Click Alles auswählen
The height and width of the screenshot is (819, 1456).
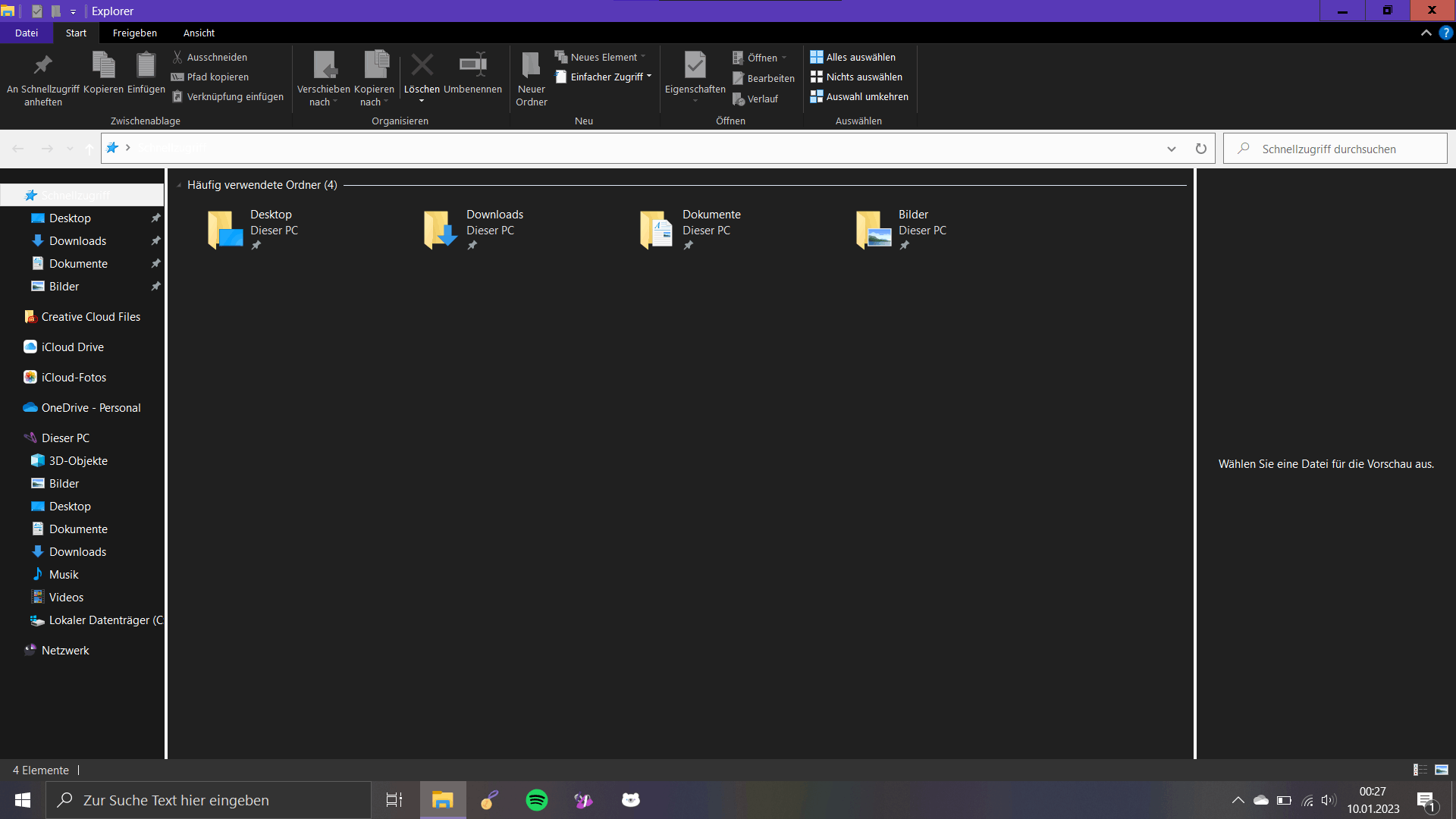(x=853, y=57)
